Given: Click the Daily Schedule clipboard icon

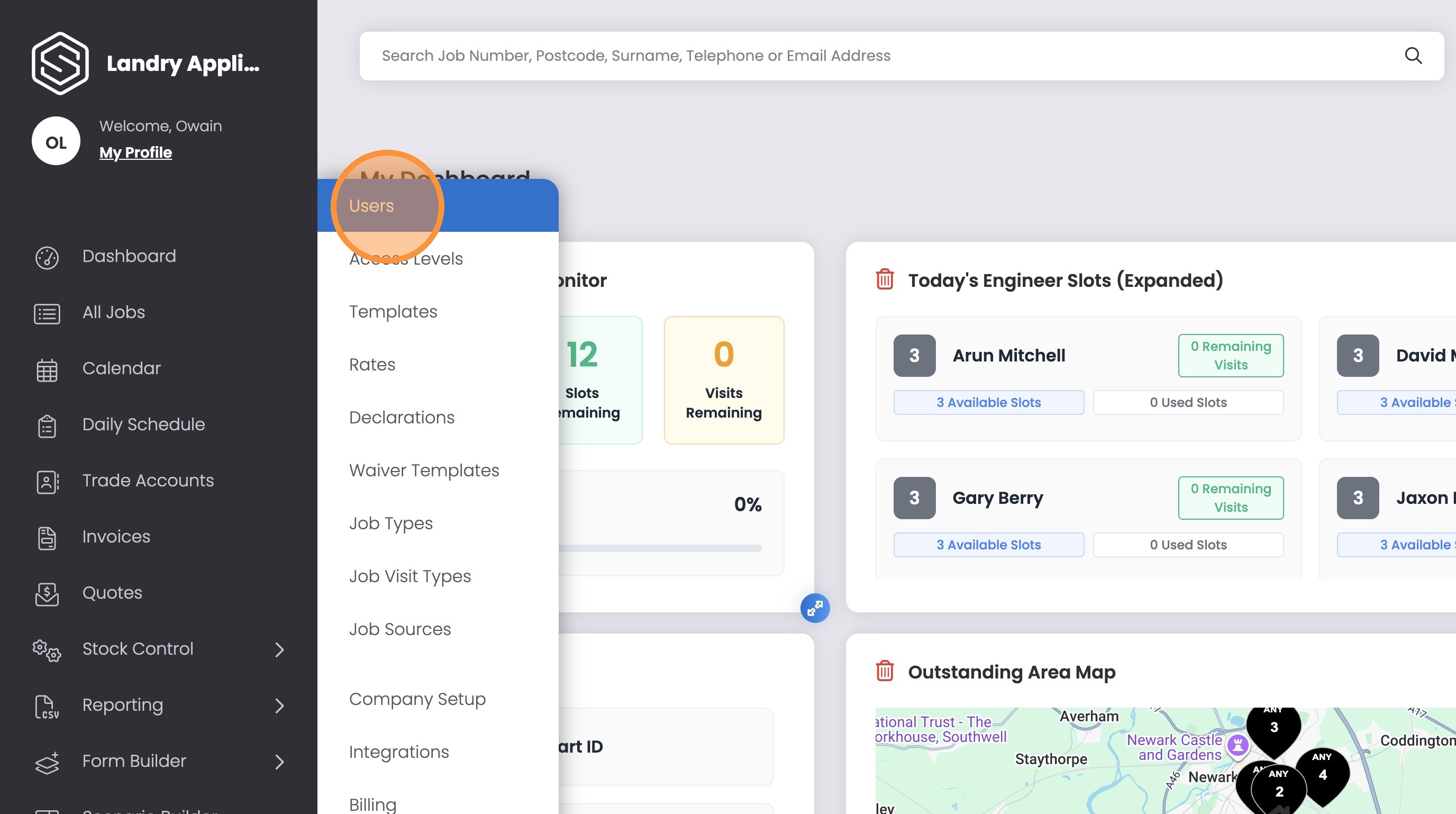Looking at the screenshot, I should pyautogui.click(x=47, y=426).
